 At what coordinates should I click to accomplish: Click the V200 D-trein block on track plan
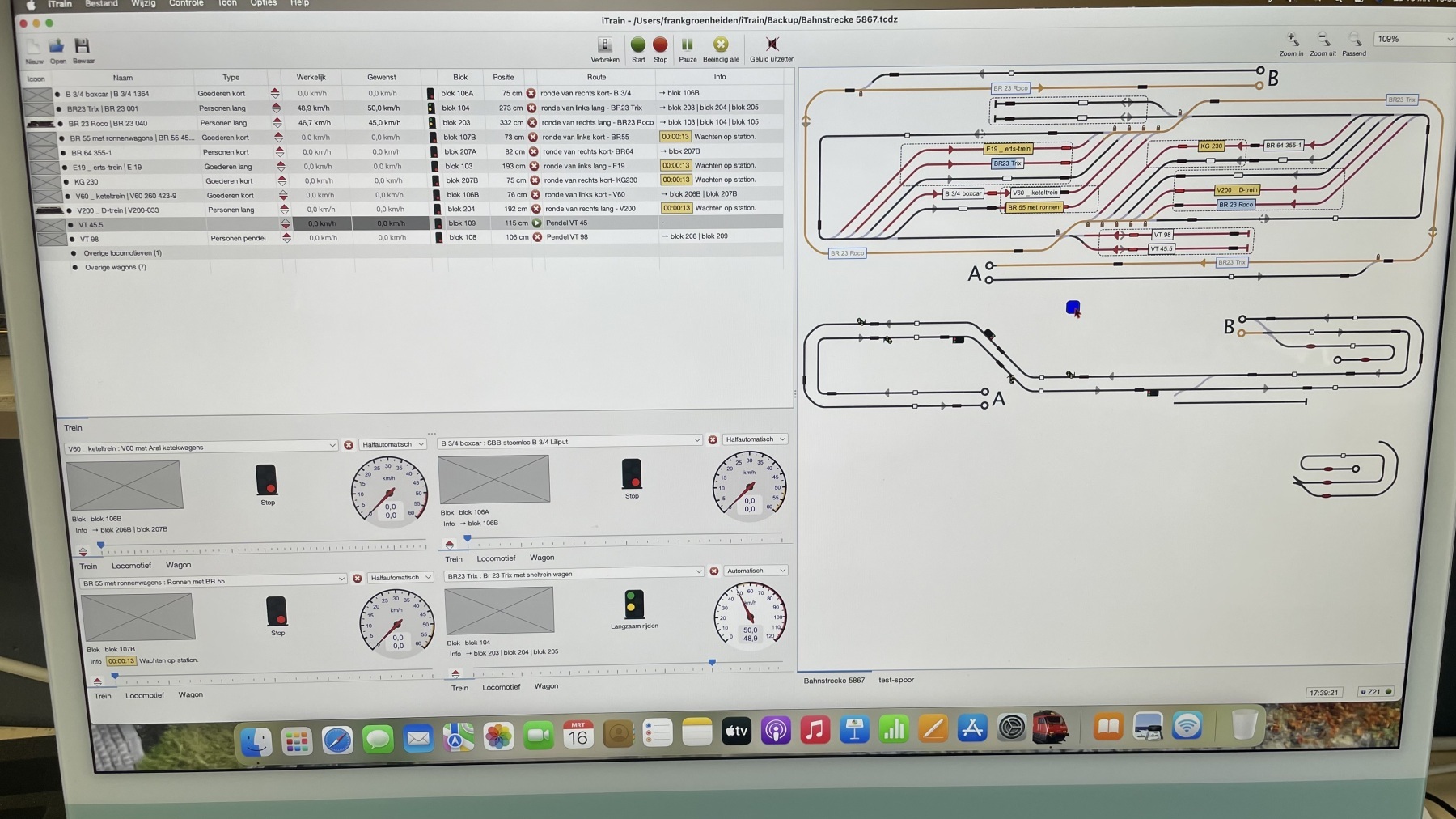click(1237, 190)
